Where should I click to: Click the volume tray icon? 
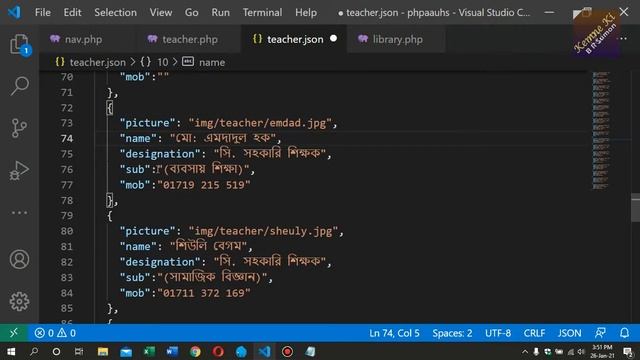581,351
